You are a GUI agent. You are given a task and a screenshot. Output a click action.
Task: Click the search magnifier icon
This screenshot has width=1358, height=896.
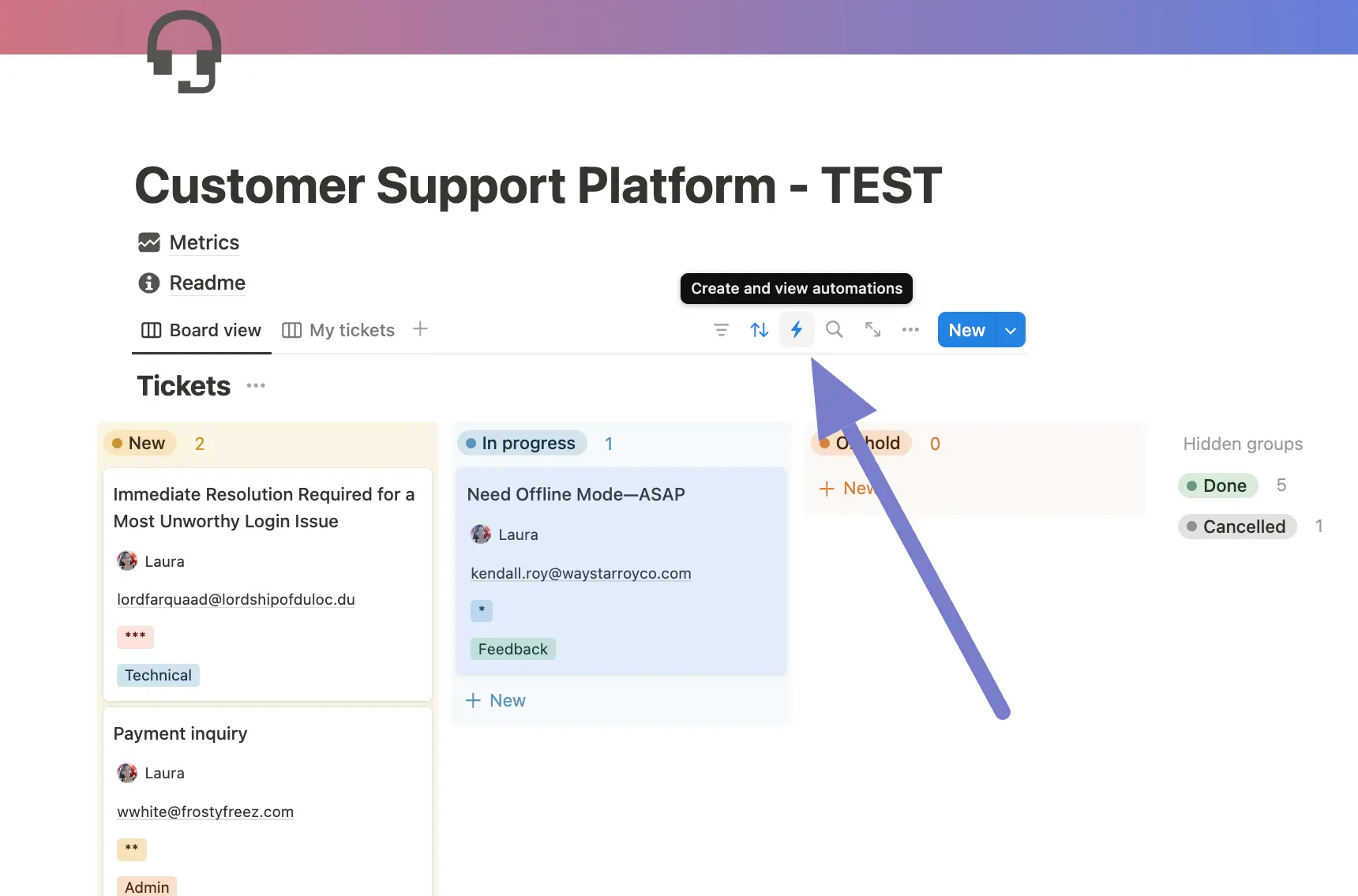(x=834, y=330)
